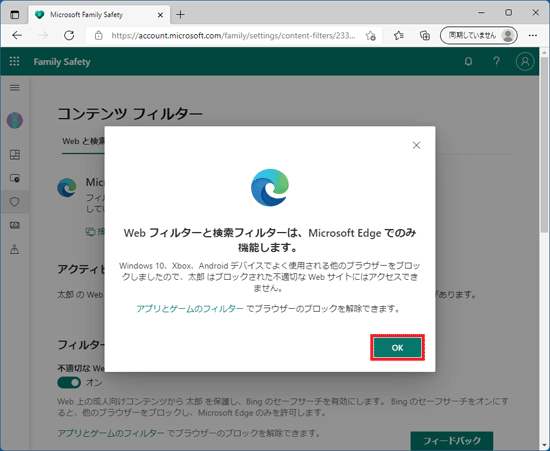Open overview dashboard sidebar icon
The image size is (550, 451).
[x=15, y=155]
